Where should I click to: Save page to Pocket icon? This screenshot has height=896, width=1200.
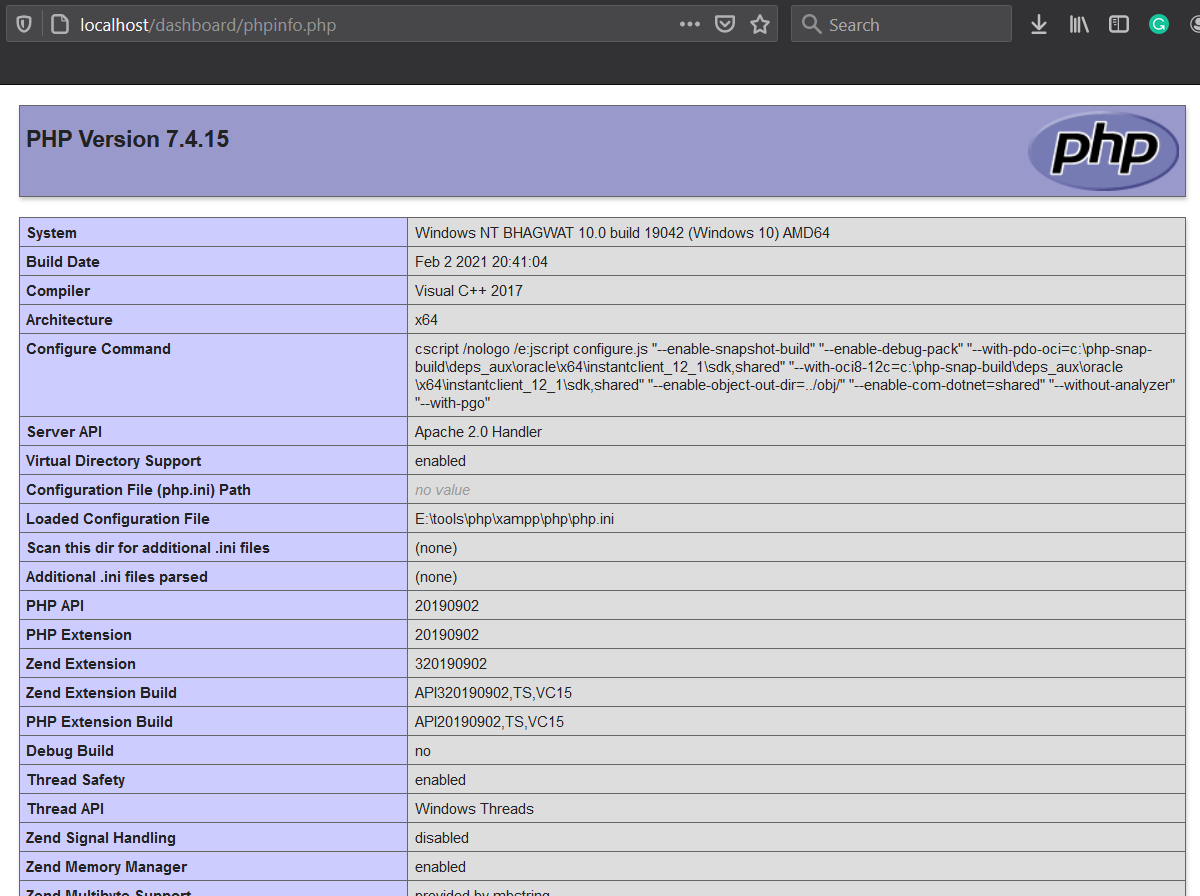[x=725, y=24]
